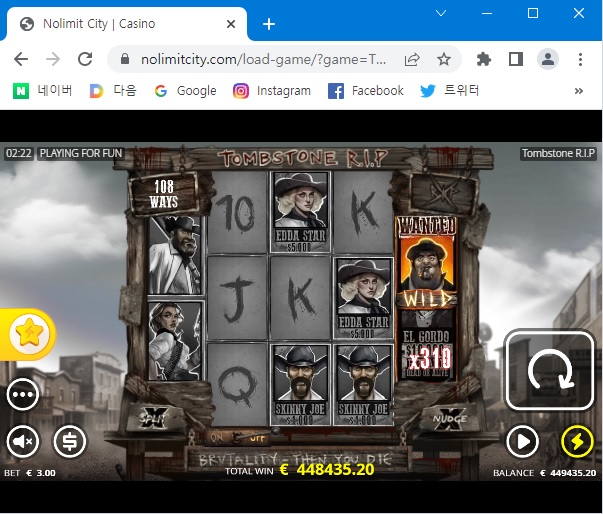
Task: Go forward with the browser forward arrow
Action: [53, 59]
